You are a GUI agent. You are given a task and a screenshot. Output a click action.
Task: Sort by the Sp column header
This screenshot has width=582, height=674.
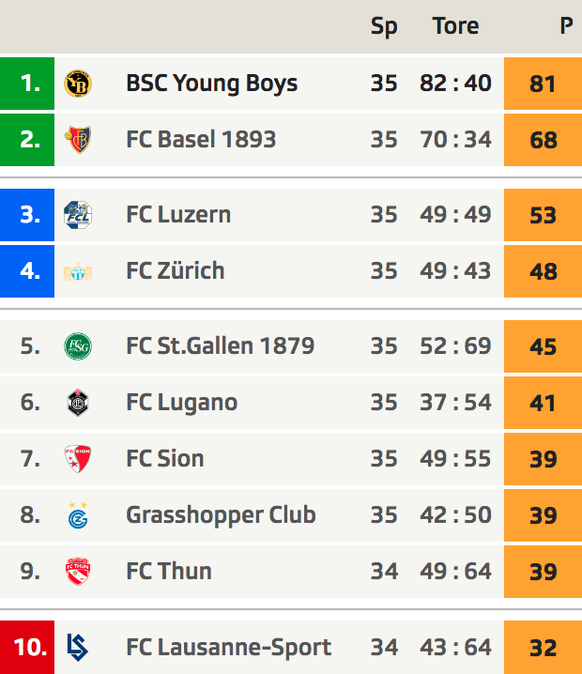[x=384, y=27]
